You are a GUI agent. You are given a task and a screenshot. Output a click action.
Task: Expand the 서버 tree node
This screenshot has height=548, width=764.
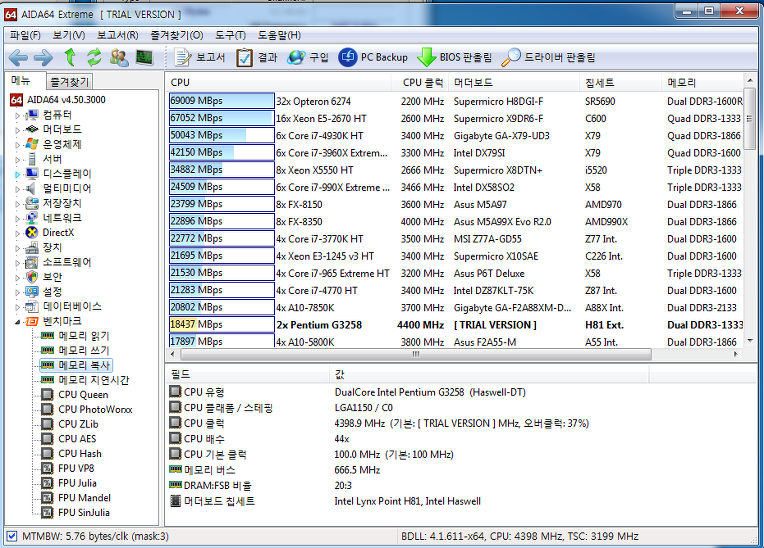(18, 160)
